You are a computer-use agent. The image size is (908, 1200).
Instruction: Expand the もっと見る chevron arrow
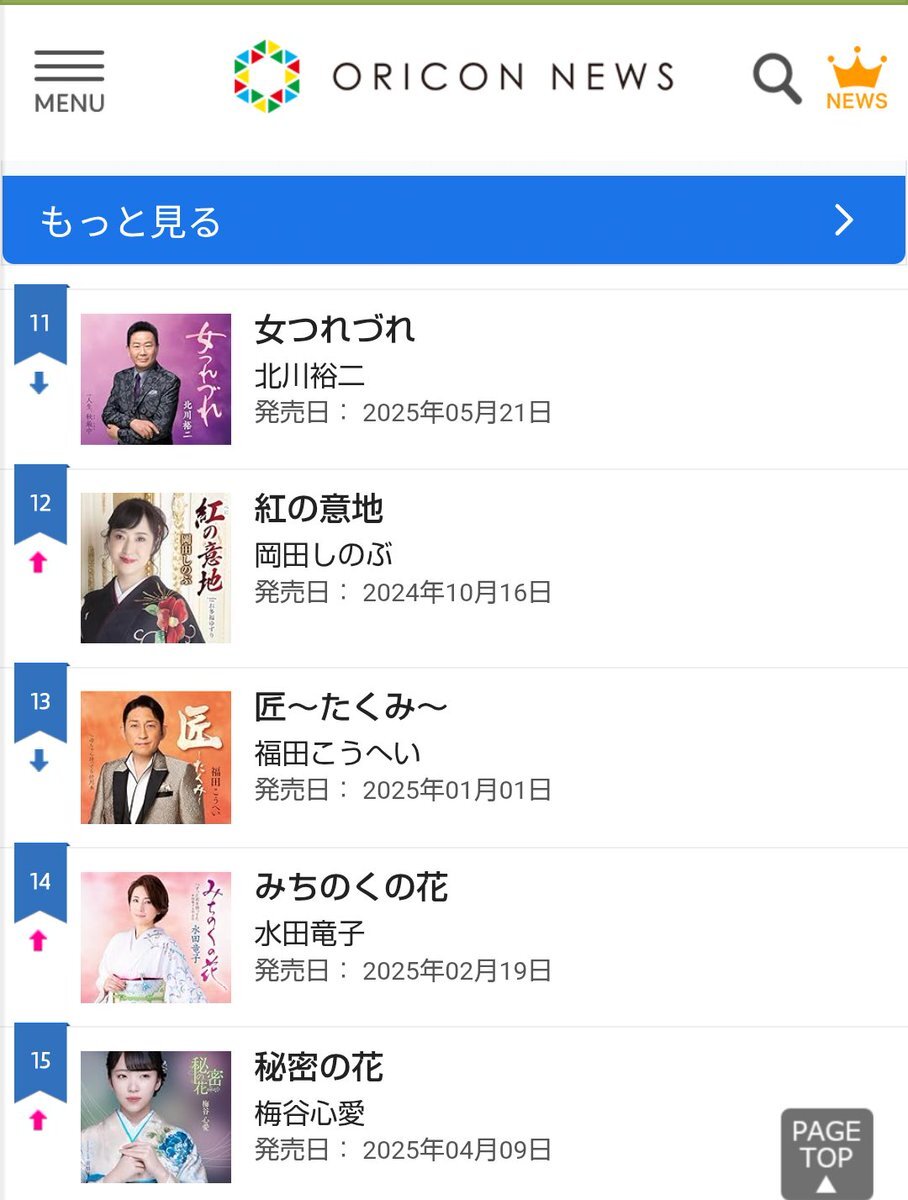point(845,220)
